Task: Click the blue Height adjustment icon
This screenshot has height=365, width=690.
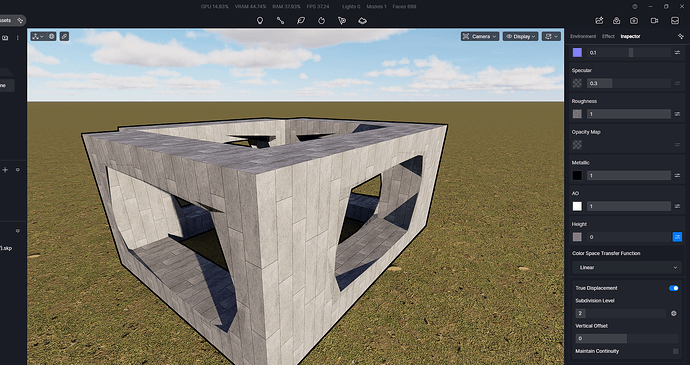Action: 677,237
